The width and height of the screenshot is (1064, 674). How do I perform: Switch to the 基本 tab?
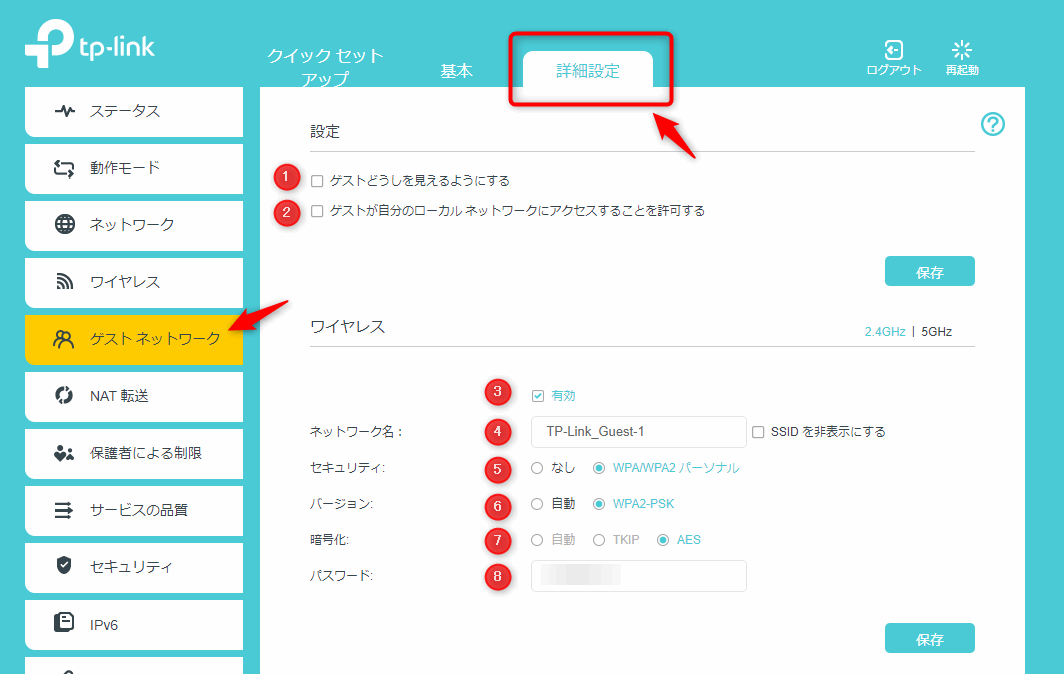click(x=456, y=71)
